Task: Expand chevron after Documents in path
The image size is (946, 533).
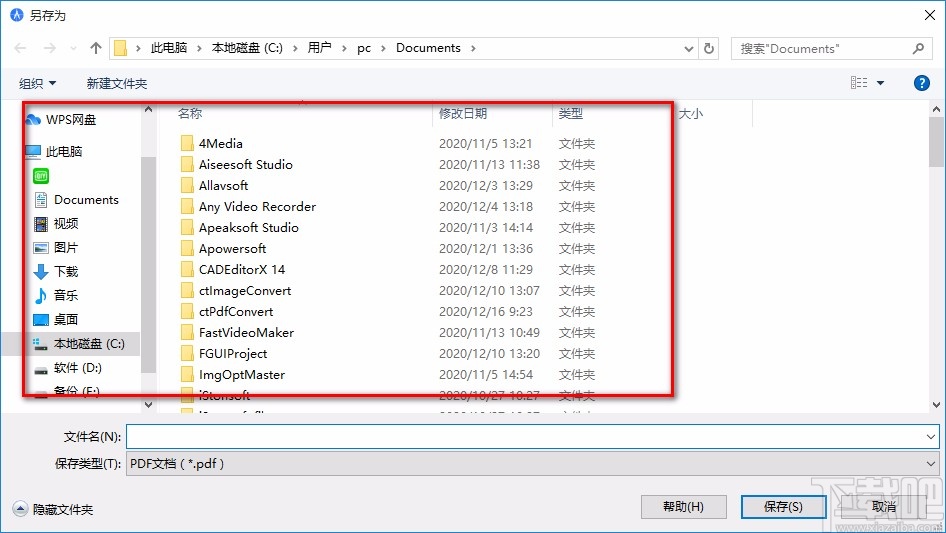Action: coord(473,48)
